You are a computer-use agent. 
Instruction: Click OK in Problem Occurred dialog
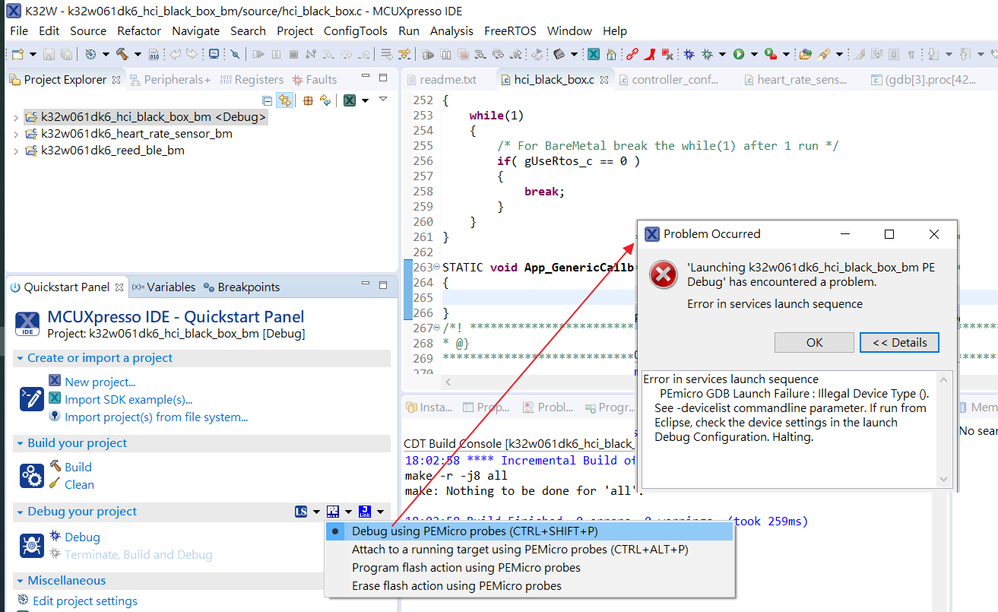pyautogui.click(x=814, y=342)
